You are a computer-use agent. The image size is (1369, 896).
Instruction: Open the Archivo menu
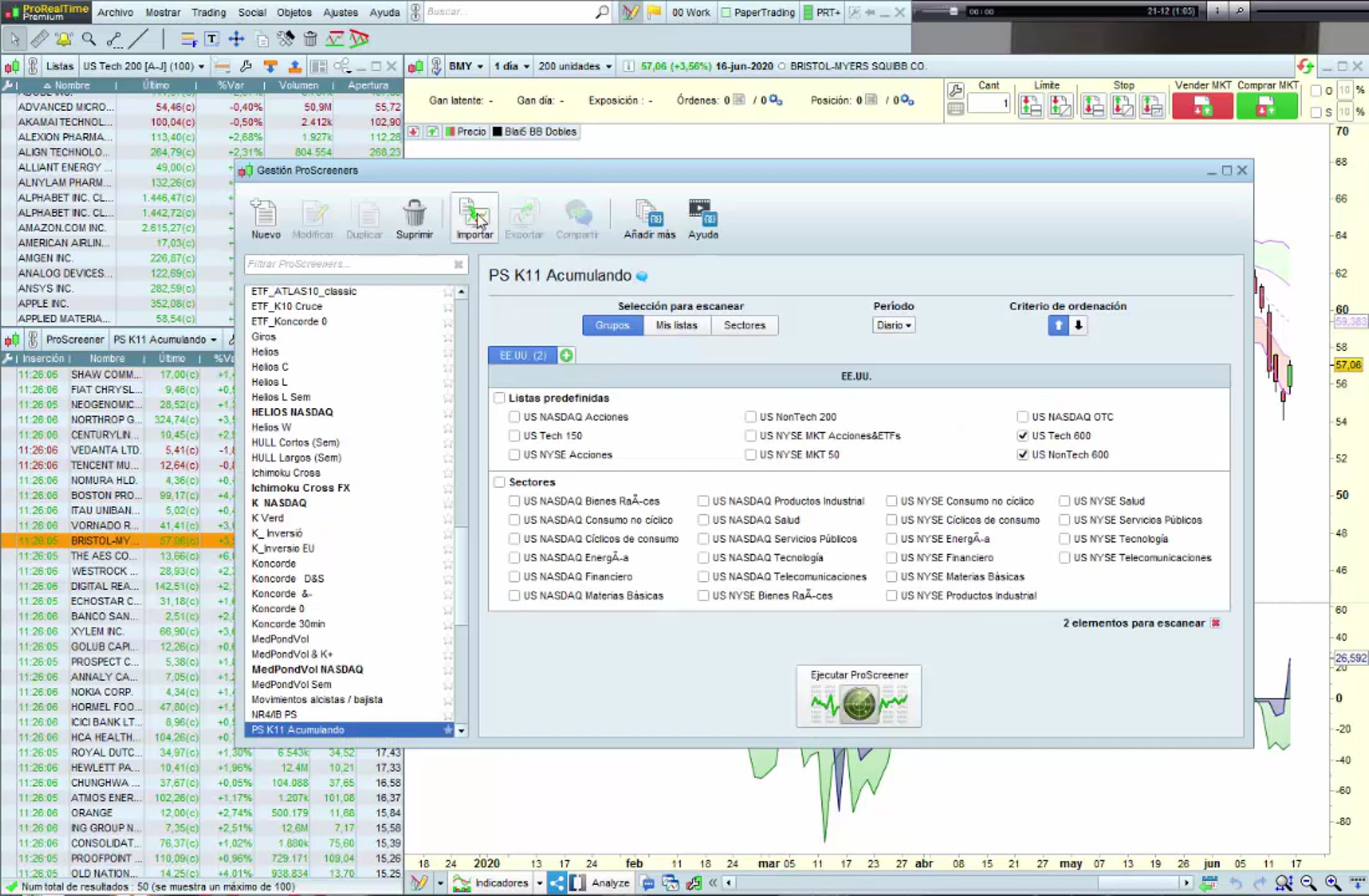pos(115,12)
